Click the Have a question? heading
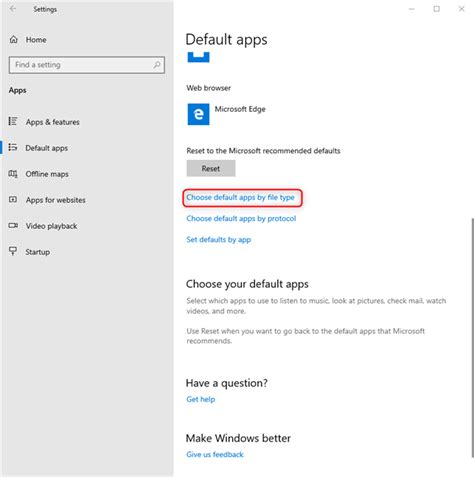This screenshot has height=477, width=474. [226, 383]
